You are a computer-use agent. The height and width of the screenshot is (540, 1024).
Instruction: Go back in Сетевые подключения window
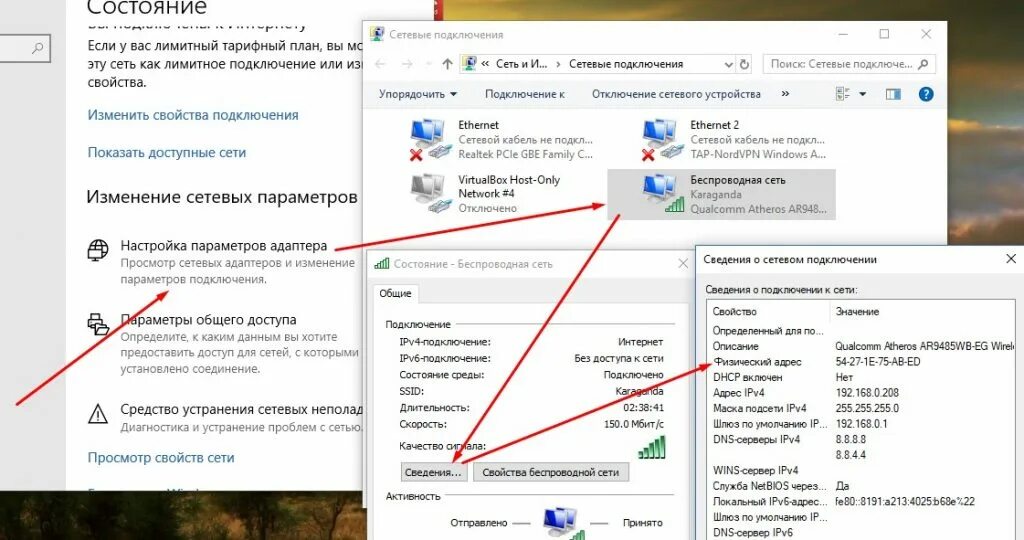[381, 64]
